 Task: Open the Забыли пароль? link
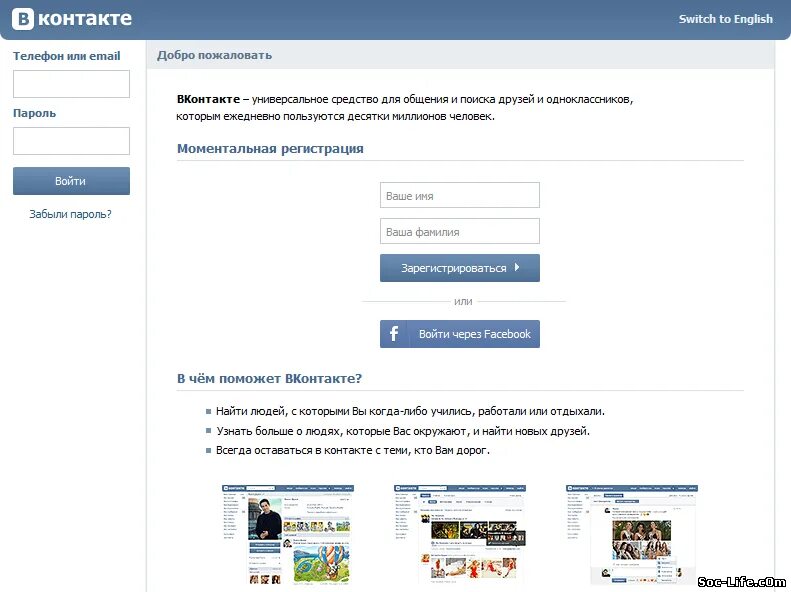click(70, 214)
